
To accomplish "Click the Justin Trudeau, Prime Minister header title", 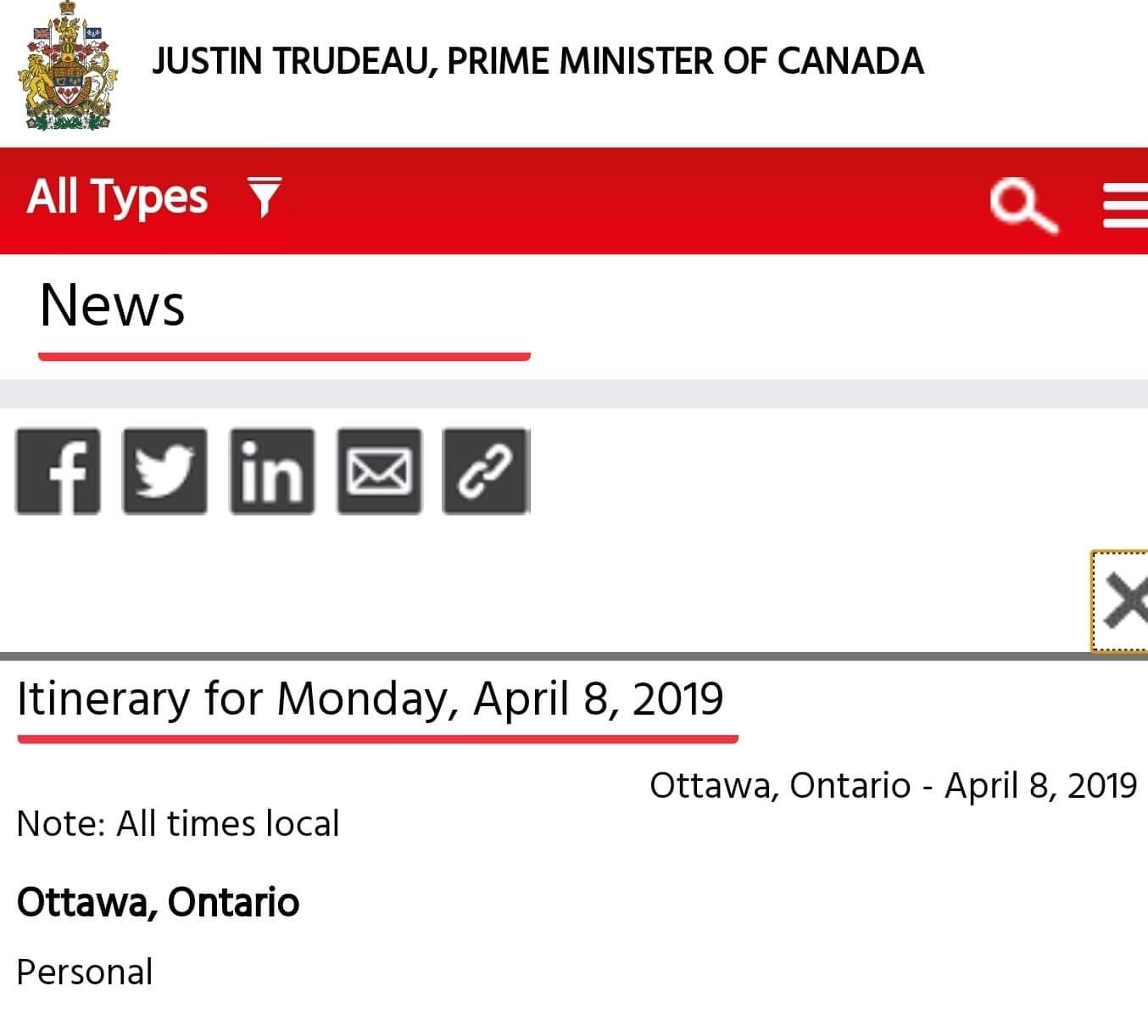I will coord(538,61).
